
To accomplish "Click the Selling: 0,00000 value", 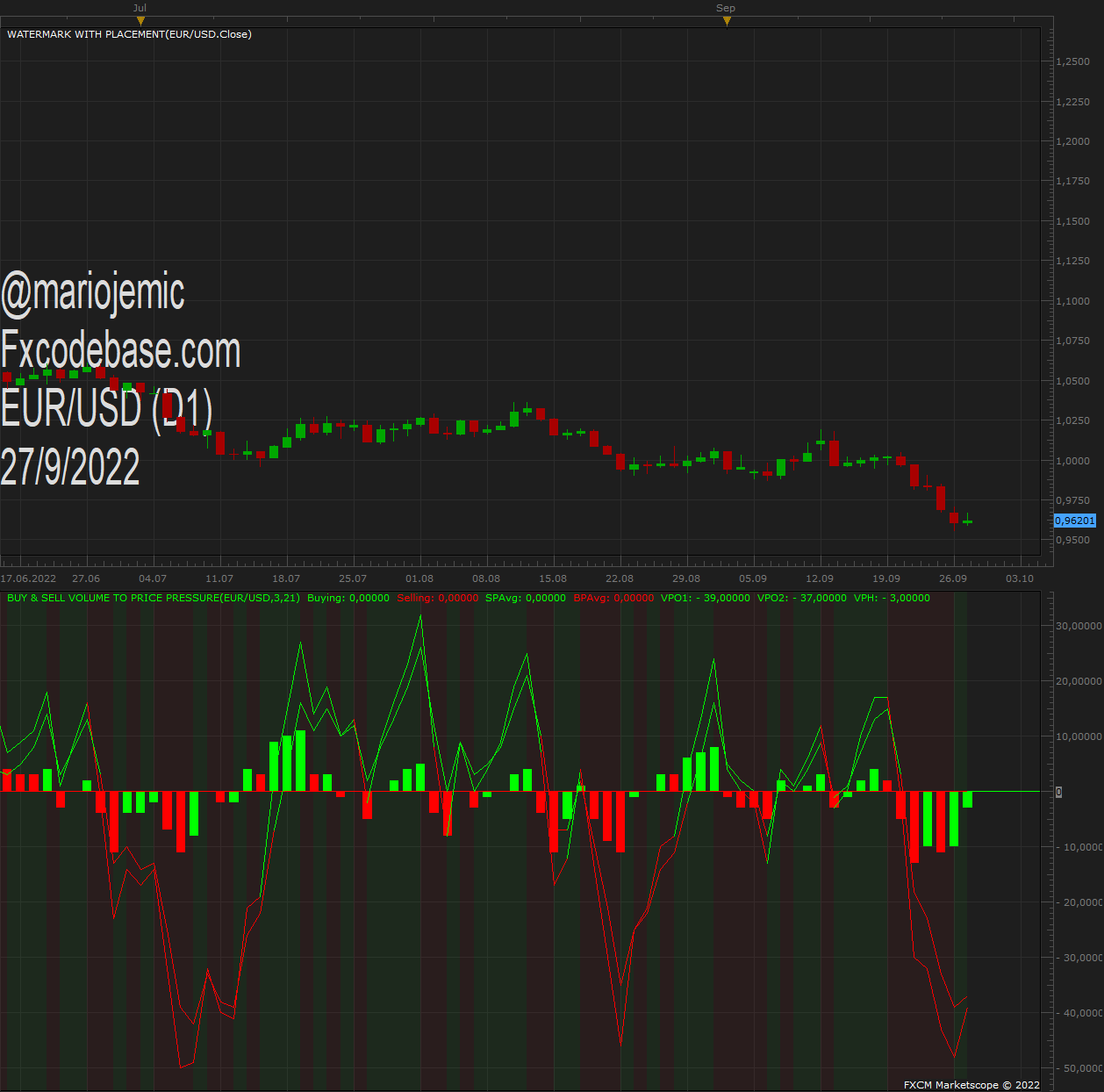I will tap(438, 598).
